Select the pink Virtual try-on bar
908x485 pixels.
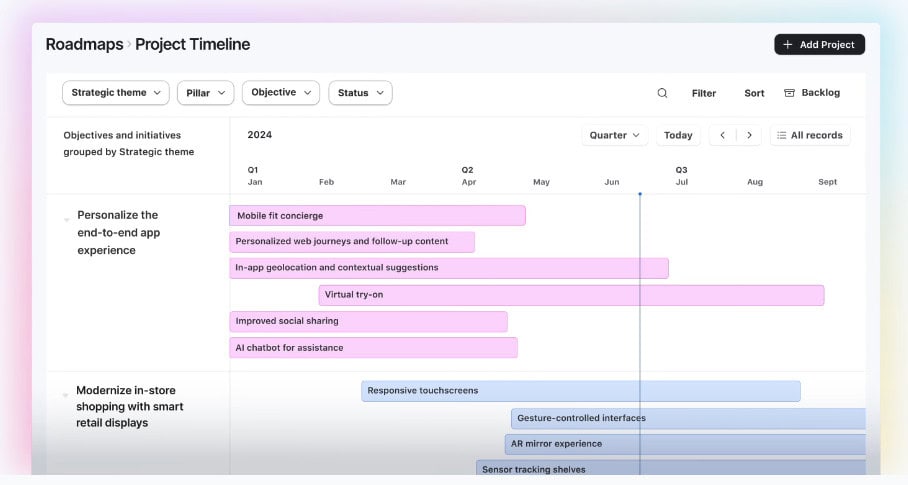tap(571, 295)
